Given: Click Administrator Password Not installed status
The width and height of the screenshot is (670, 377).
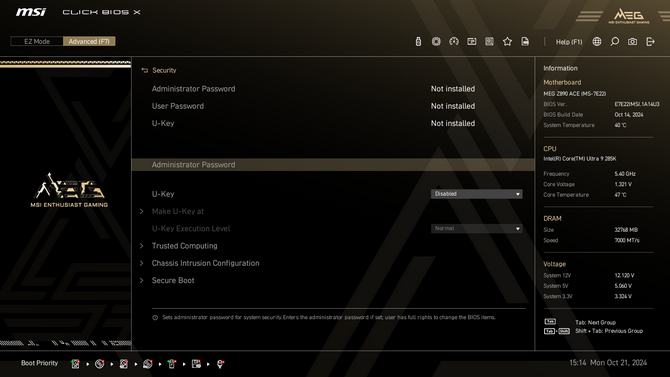Looking at the screenshot, I should (453, 89).
